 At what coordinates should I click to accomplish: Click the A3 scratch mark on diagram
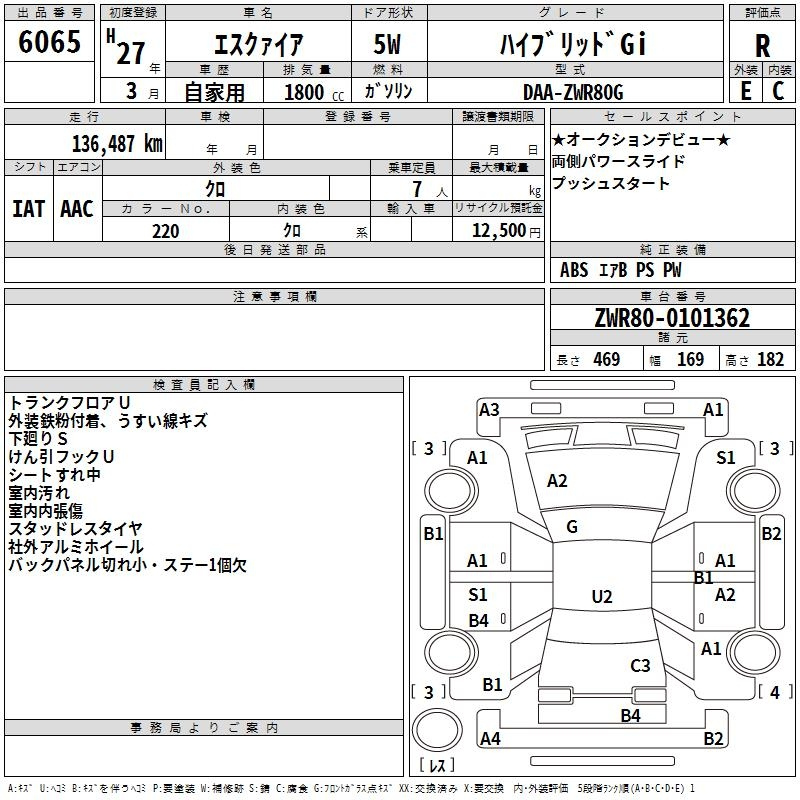coord(489,409)
